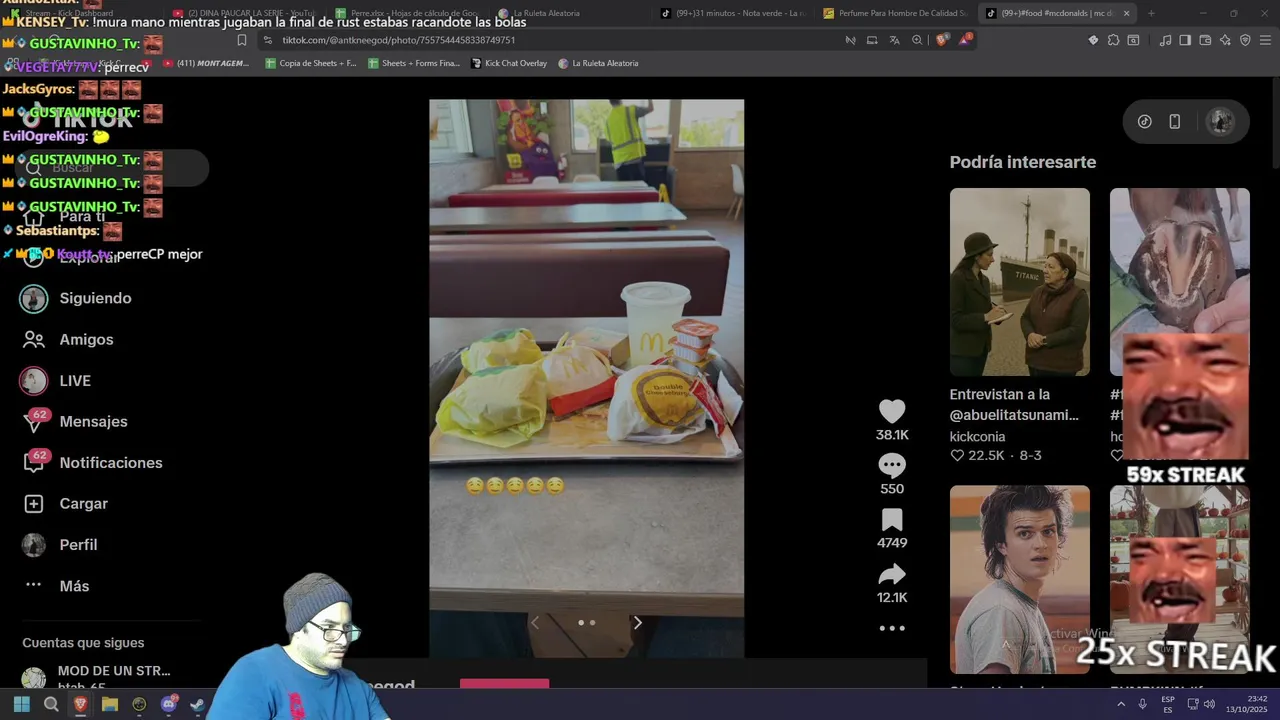Open the curly-haired man video thumbnail
Image resolution: width=1280 pixels, height=720 pixels.
1019,579
